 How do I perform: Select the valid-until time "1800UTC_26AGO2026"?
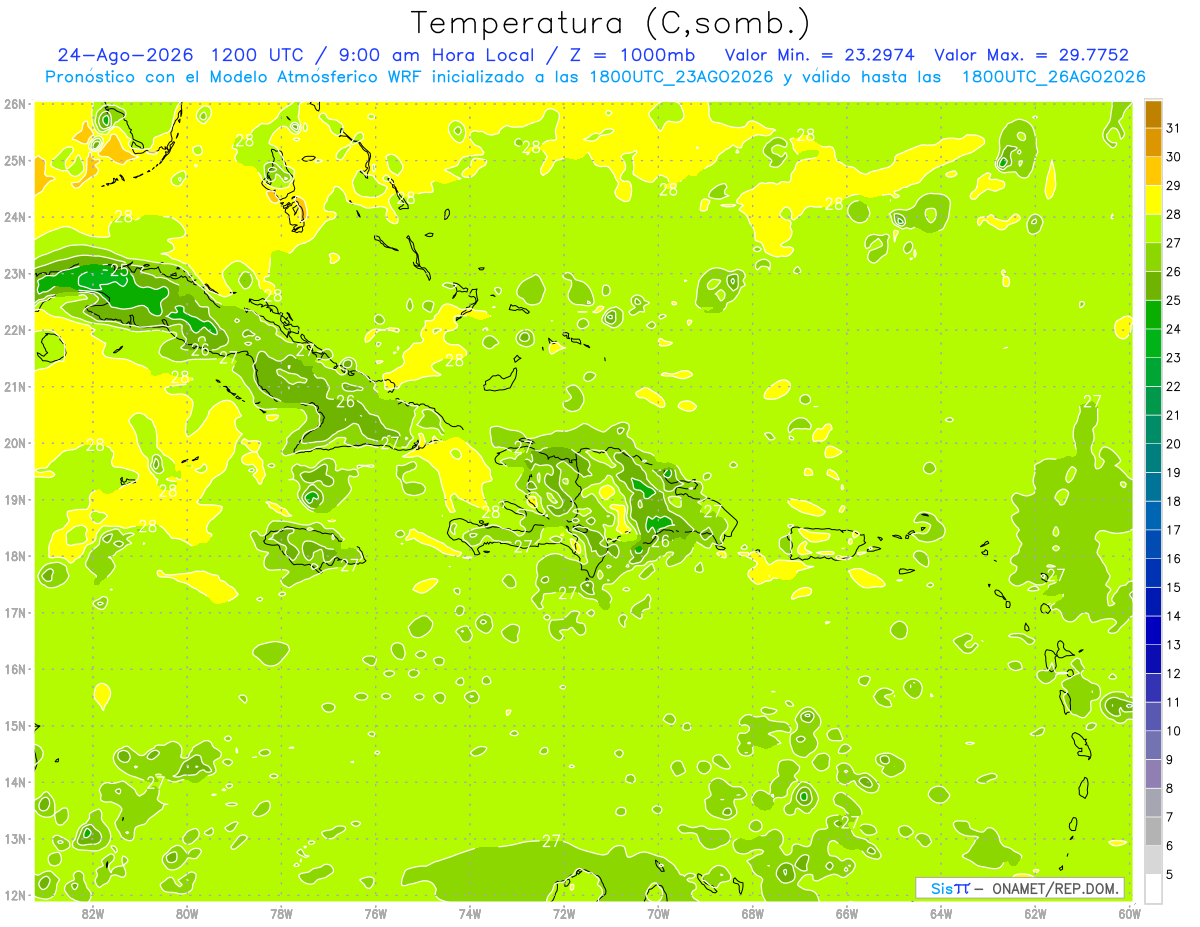pos(1053,77)
